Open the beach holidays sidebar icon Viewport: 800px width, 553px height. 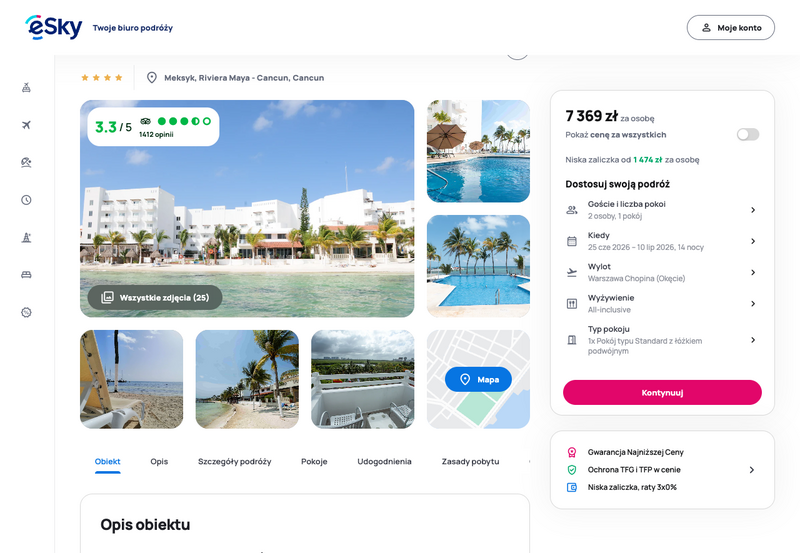tap(27, 162)
